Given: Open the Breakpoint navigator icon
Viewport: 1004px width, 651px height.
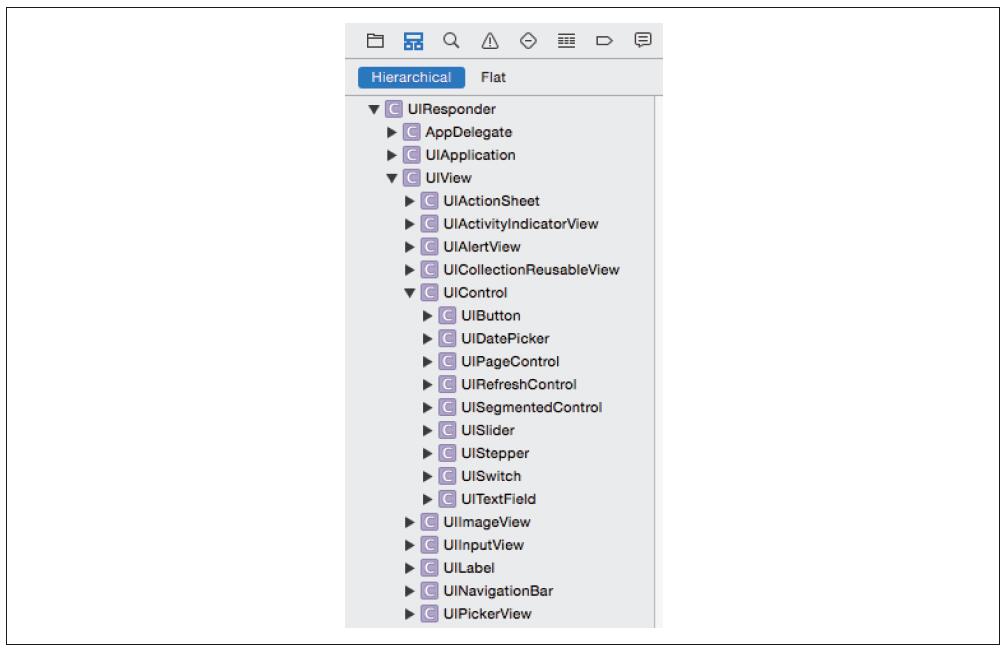Looking at the screenshot, I should coord(604,41).
